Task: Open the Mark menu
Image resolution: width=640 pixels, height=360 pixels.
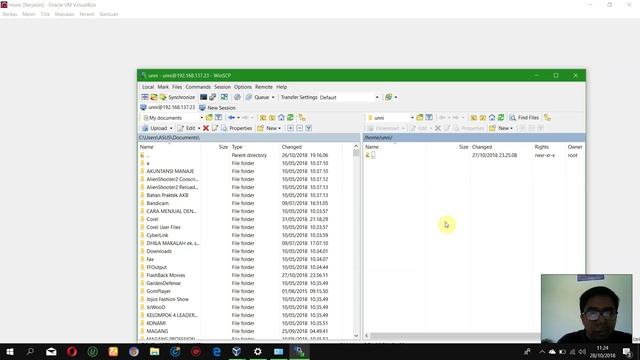Action: pyautogui.click(x=163, y=87)
